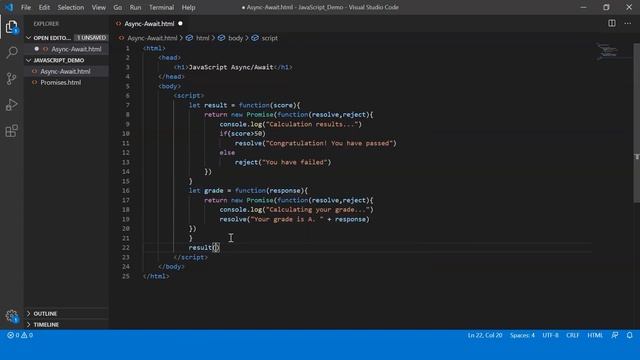Change language mode via HTML indicator

pyautogui.click(x=595, y=335)
